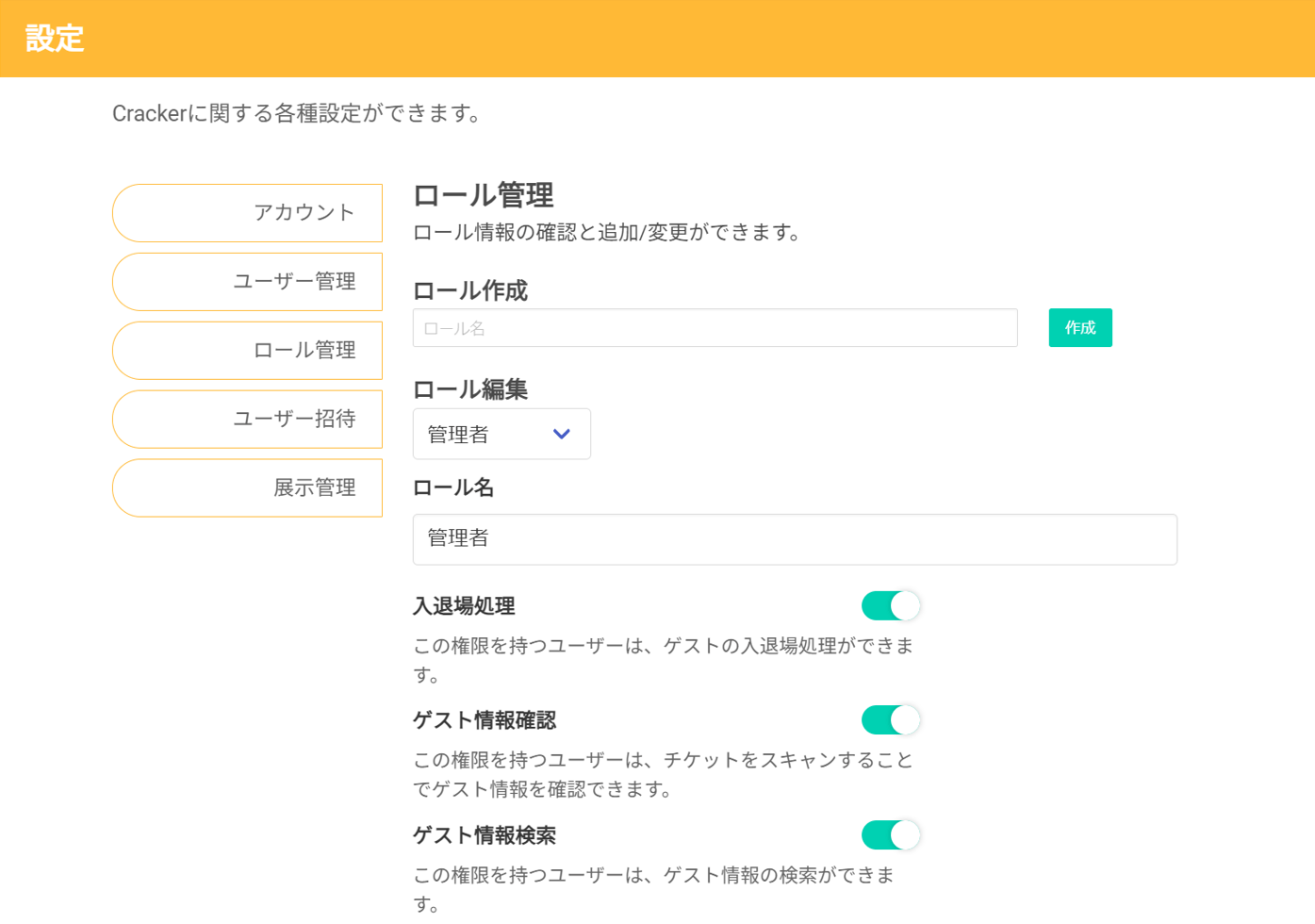
Task: Select the ロール管理 sidebar item
Action: tap(248, 351)
